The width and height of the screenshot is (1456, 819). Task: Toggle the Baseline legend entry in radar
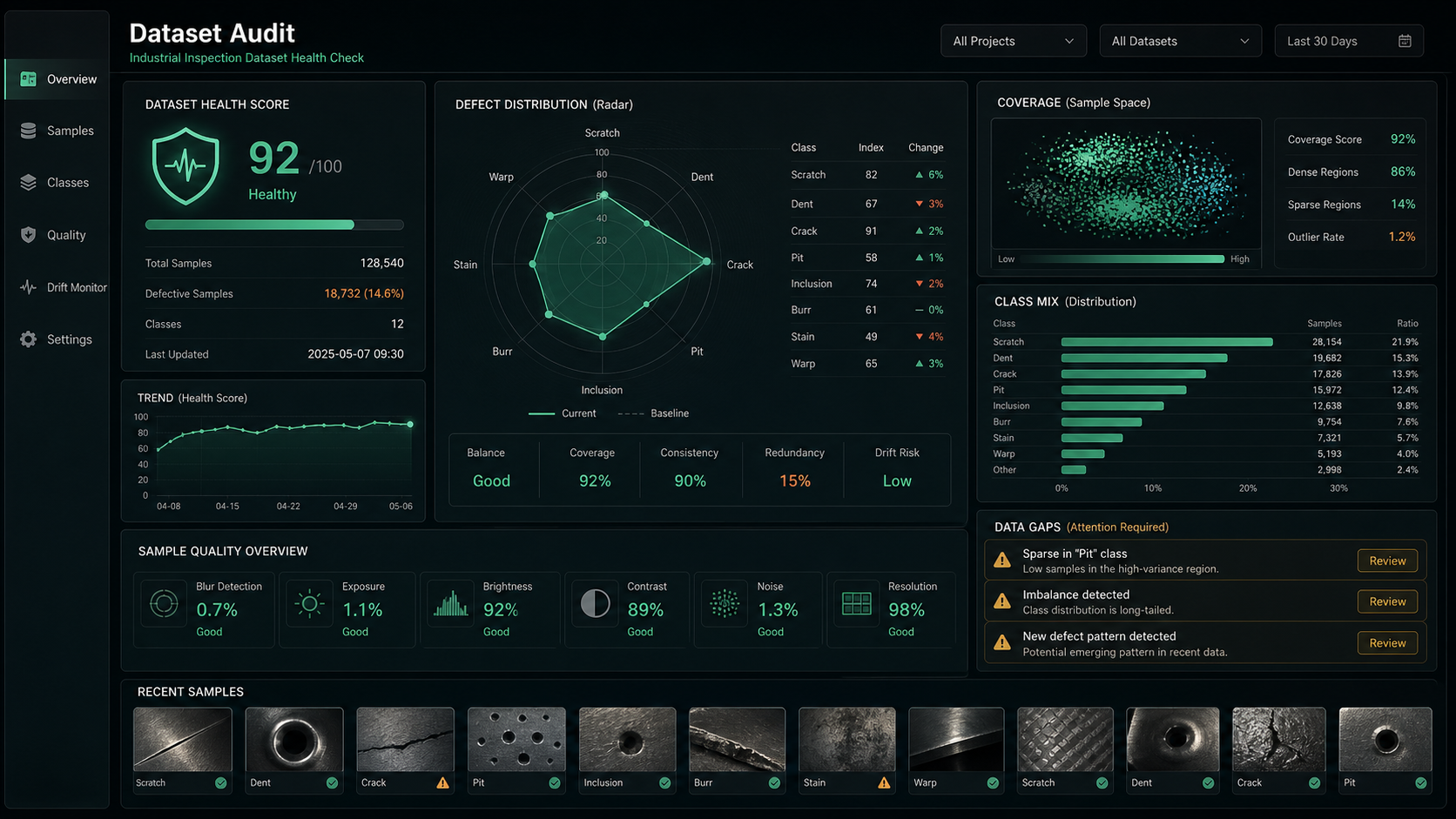point(653,413)
